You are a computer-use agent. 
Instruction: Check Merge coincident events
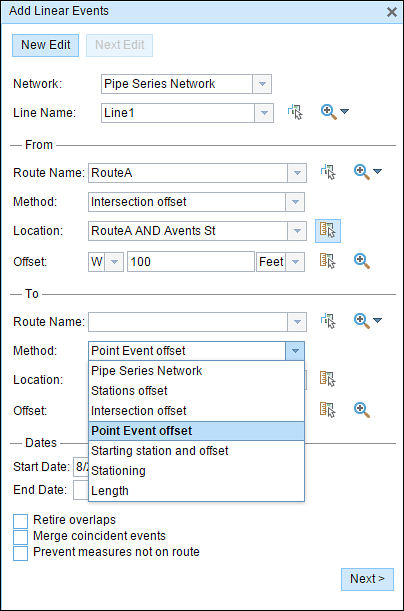[x=20, y=537]
